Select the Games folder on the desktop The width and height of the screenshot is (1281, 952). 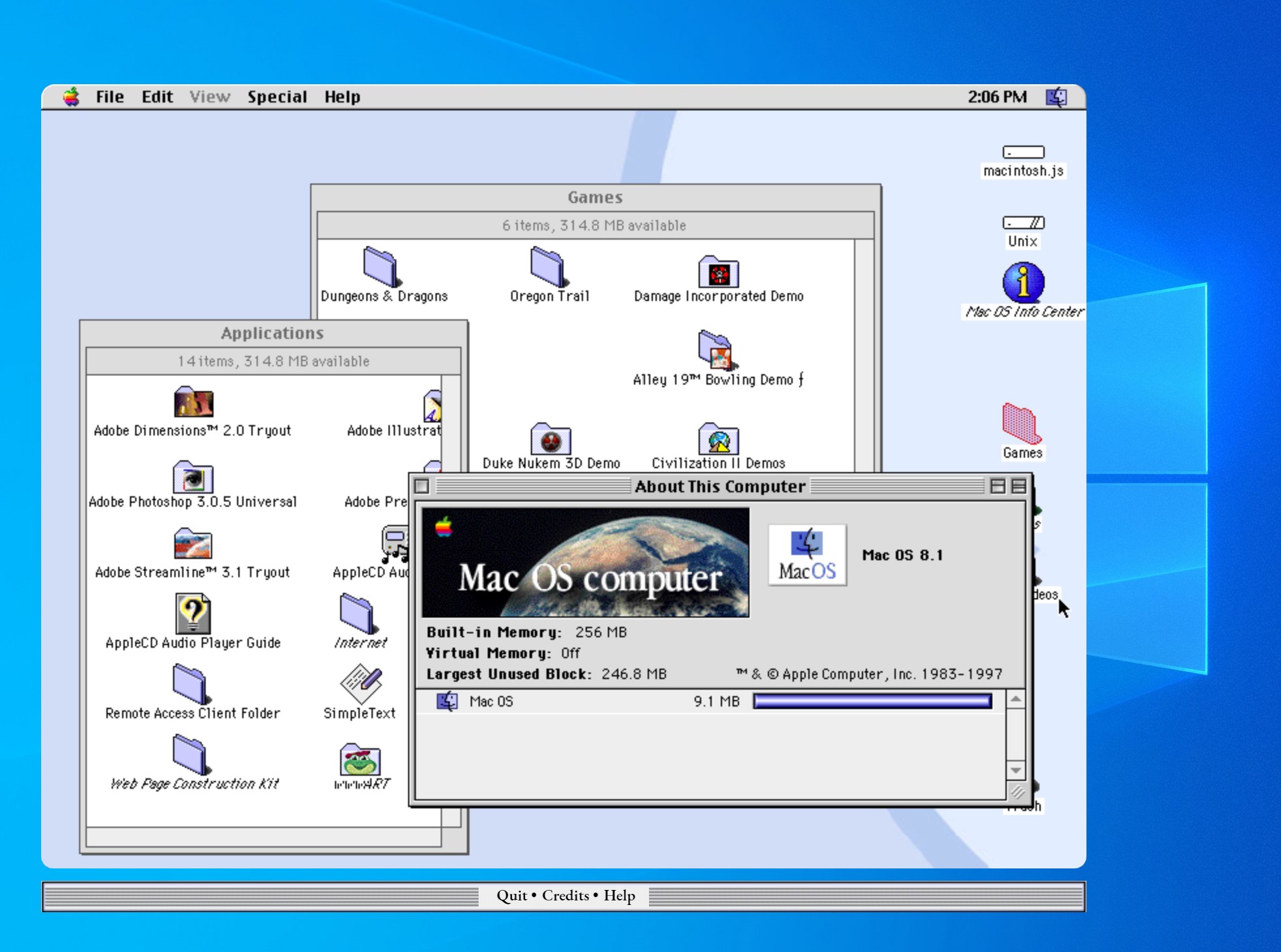point(1022,423)
